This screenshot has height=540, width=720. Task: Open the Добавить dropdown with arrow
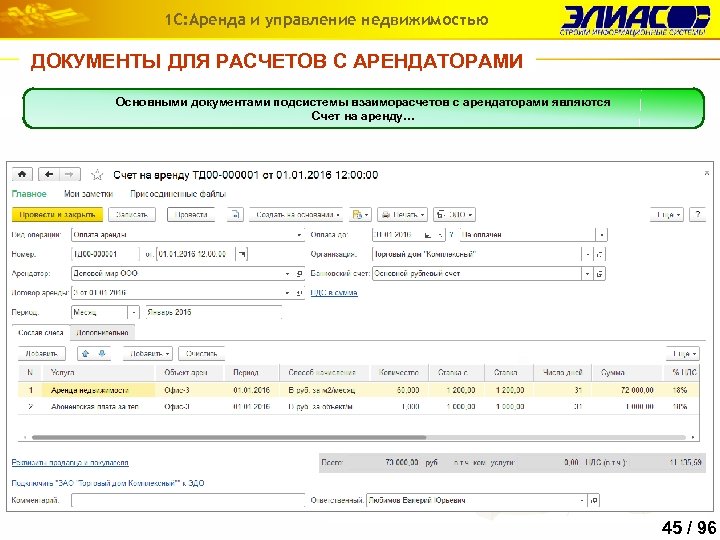tap(148, 354)
